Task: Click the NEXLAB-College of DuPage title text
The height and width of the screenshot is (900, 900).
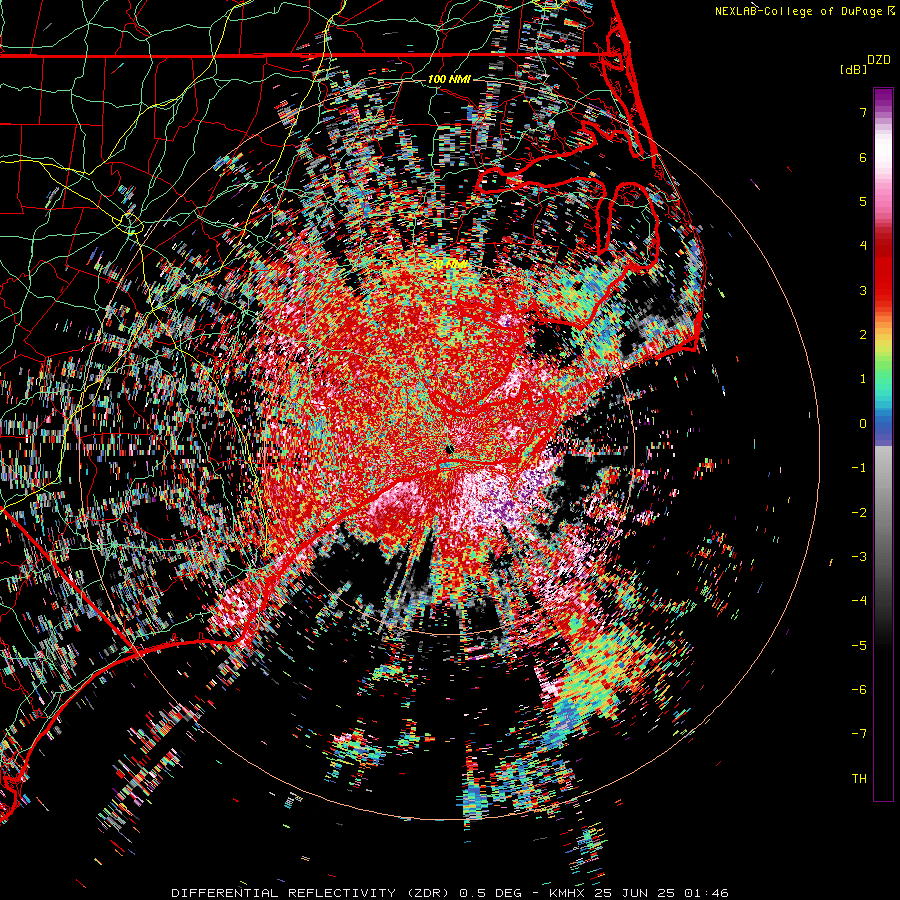Action: (x=798, y=11)
